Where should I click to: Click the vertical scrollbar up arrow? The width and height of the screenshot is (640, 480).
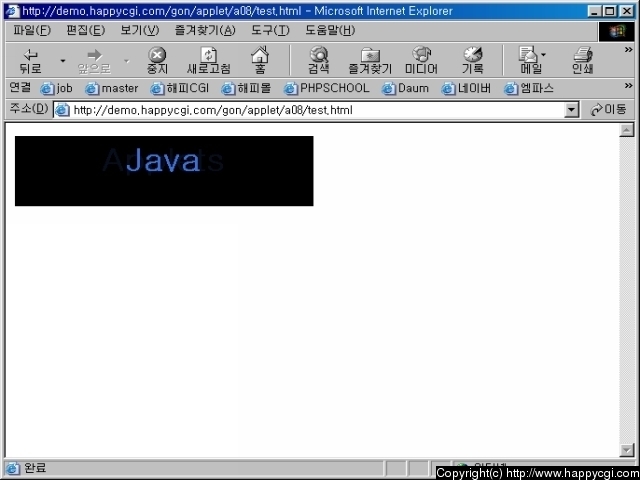pos(627,130)
